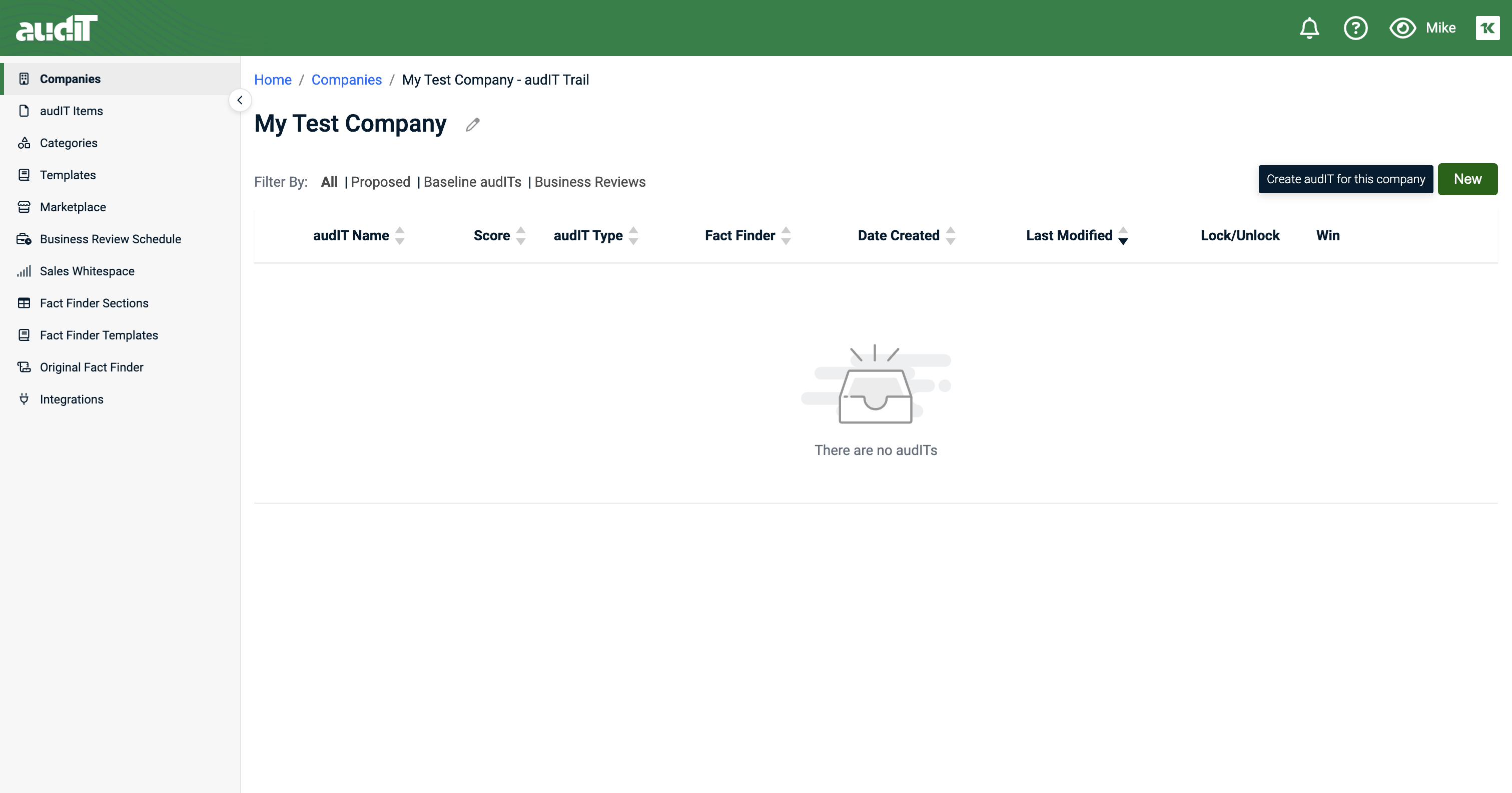Open the help question mark icon

pyautogui.click(x=1355, y=28)
